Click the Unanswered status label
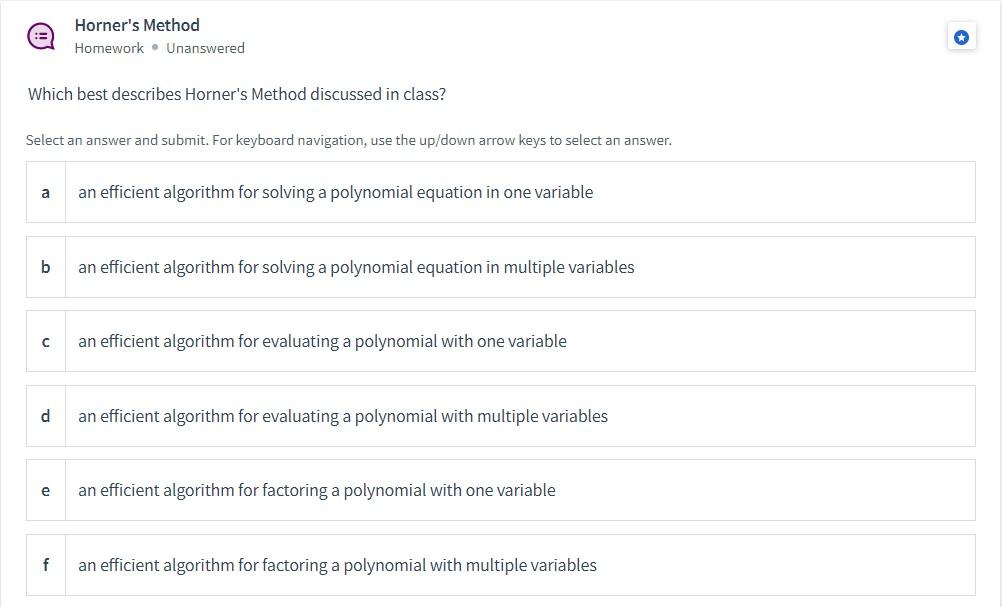Screen dimensions: 1002x607 pos(205,47)
